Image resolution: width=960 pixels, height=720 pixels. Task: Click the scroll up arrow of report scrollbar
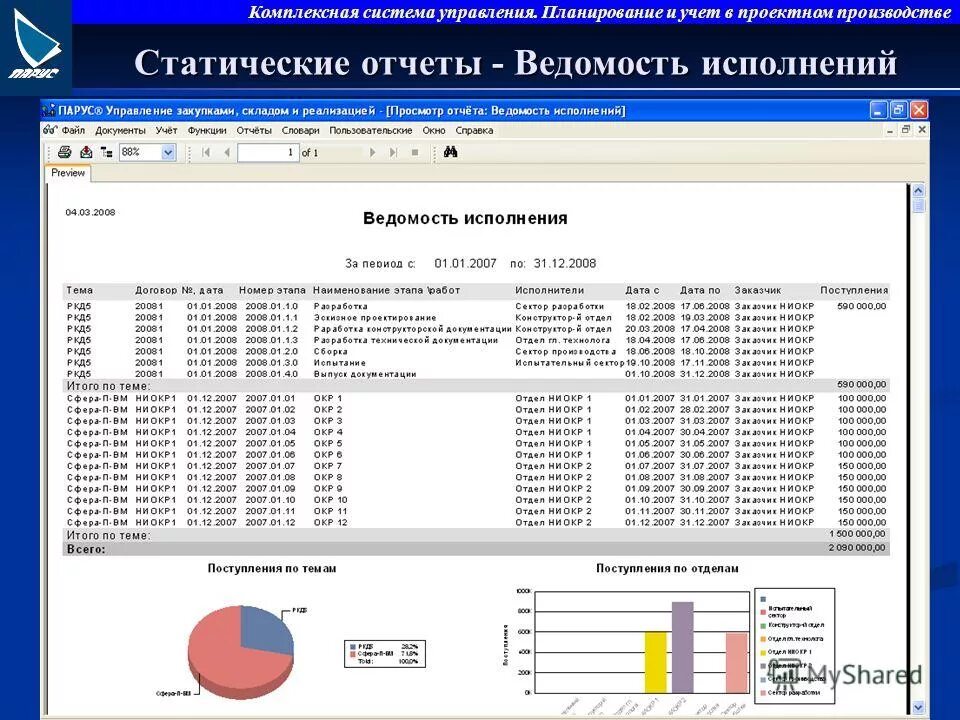coord(918,190)
